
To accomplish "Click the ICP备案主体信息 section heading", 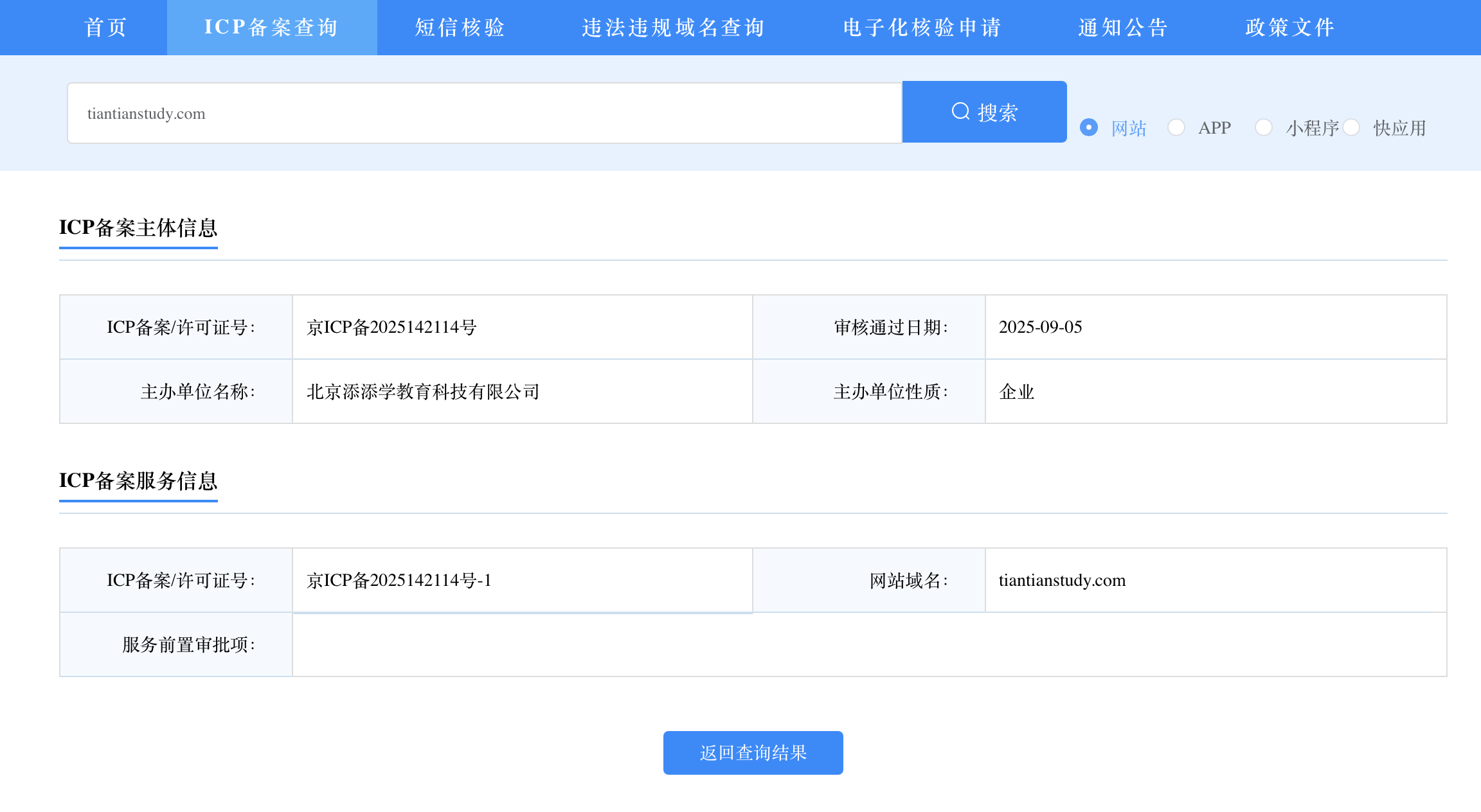I will tap(138, 227).
